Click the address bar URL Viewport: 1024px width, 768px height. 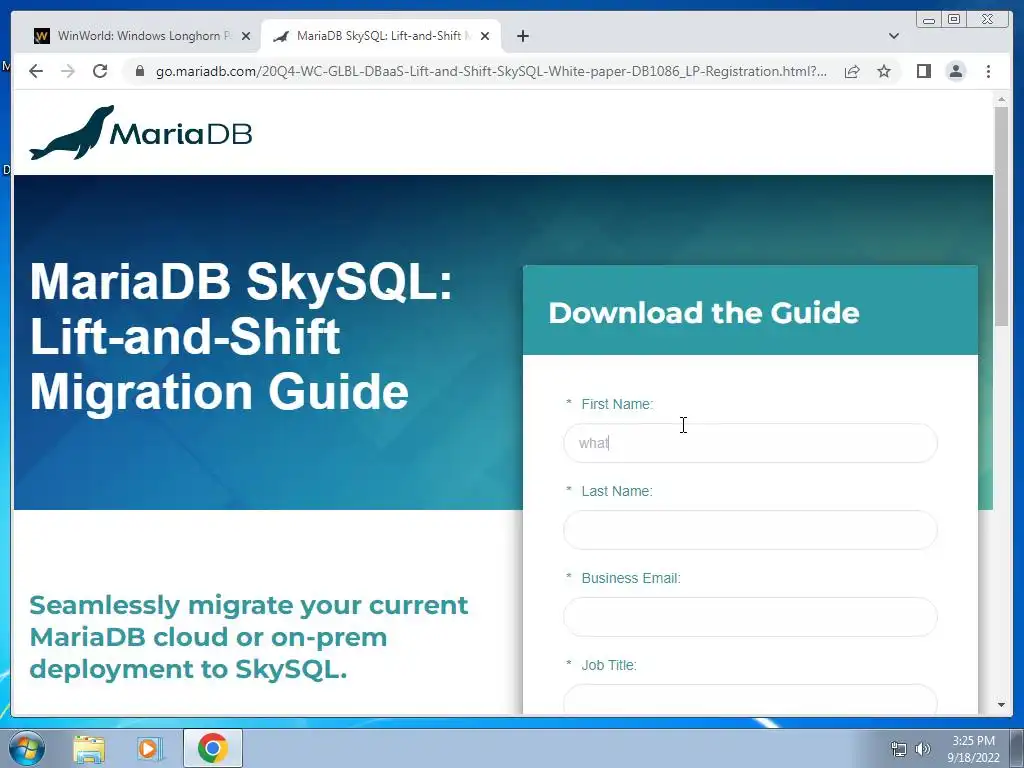(x=491, y=71)
